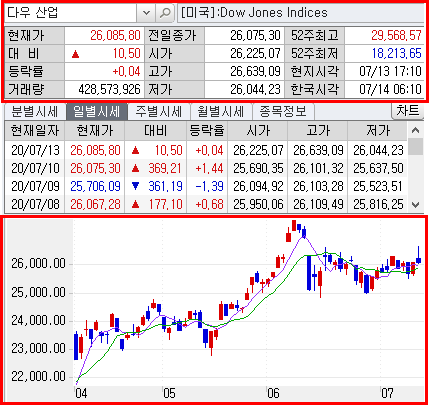Screen dimensions: 429x405
Task: Select the 일별시세 tab
Action: tap(97, 111)
